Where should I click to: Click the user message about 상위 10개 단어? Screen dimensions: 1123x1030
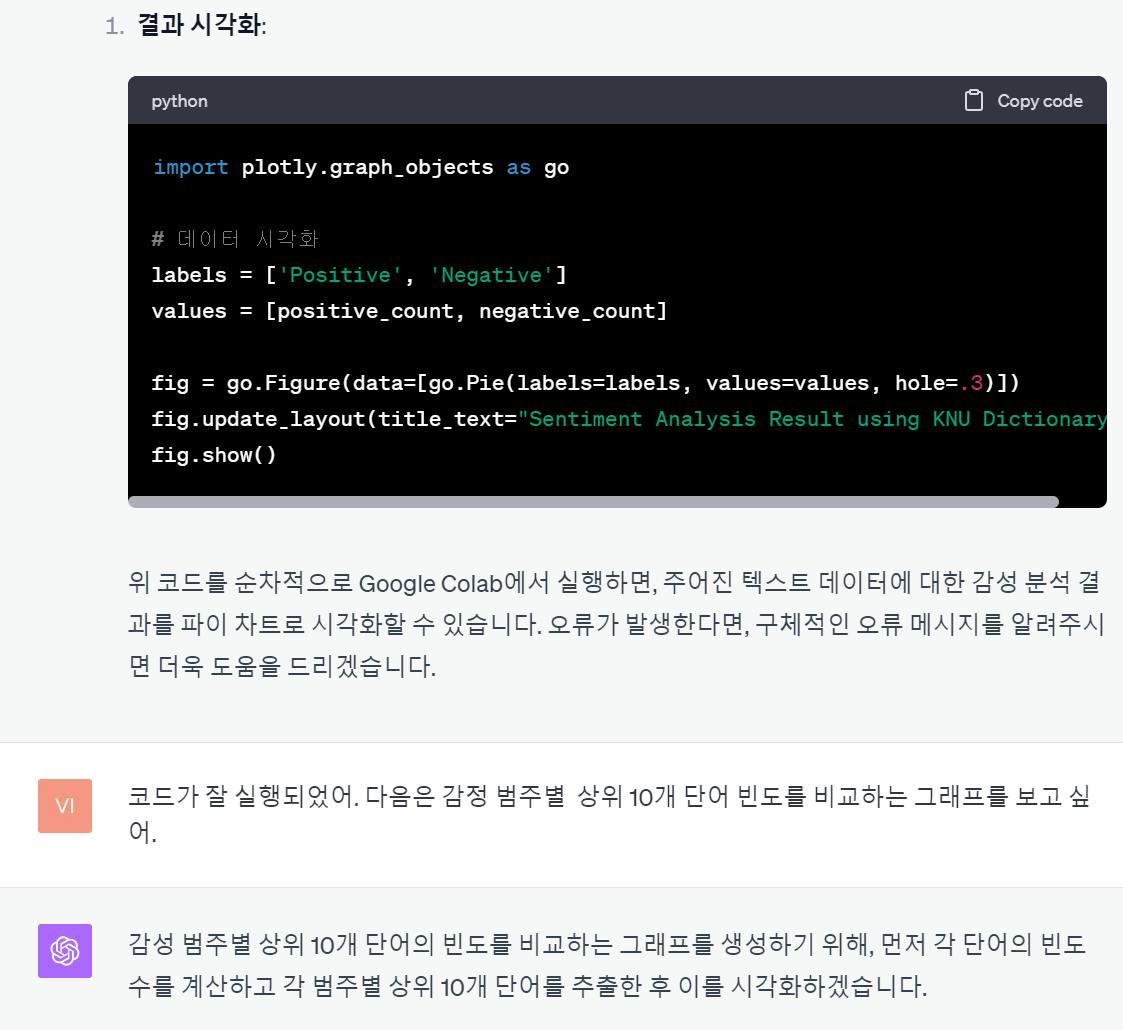tap(609, 814)
